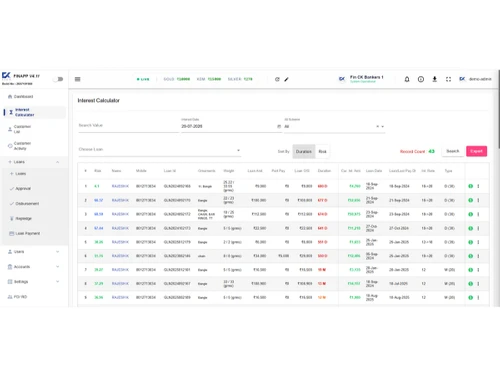
Task: Open the three-dot menu in row 3
Action: [x=478, y=214]
